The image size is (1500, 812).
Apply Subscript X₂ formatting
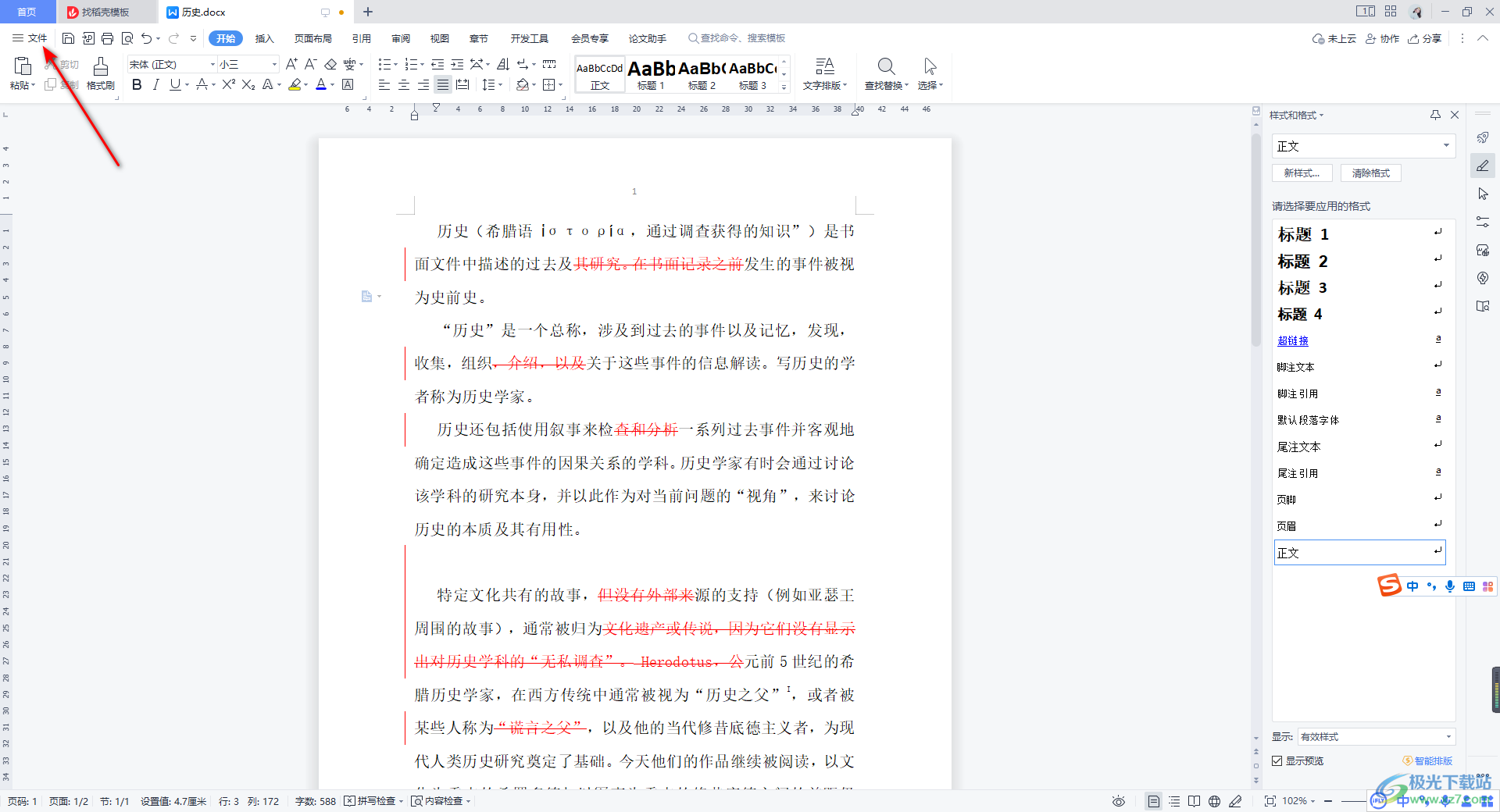[248, 84]
